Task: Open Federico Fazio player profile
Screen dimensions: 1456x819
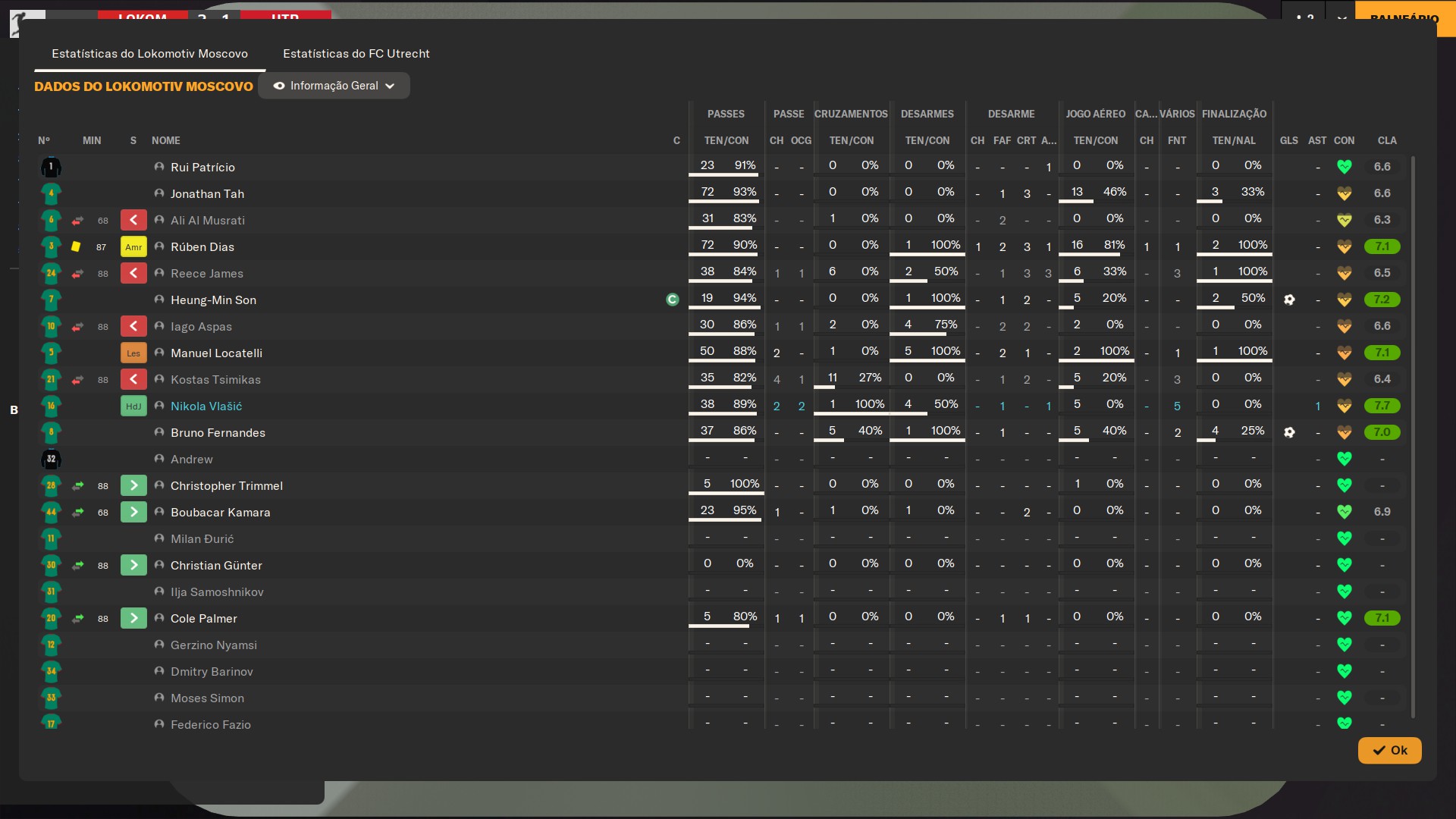Action: [211, 725]
